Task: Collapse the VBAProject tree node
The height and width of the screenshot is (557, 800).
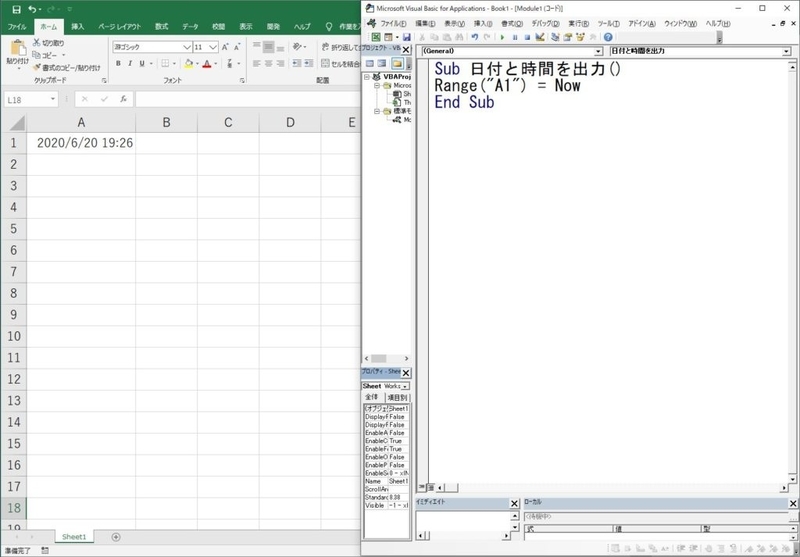Action: coord(367,77)
